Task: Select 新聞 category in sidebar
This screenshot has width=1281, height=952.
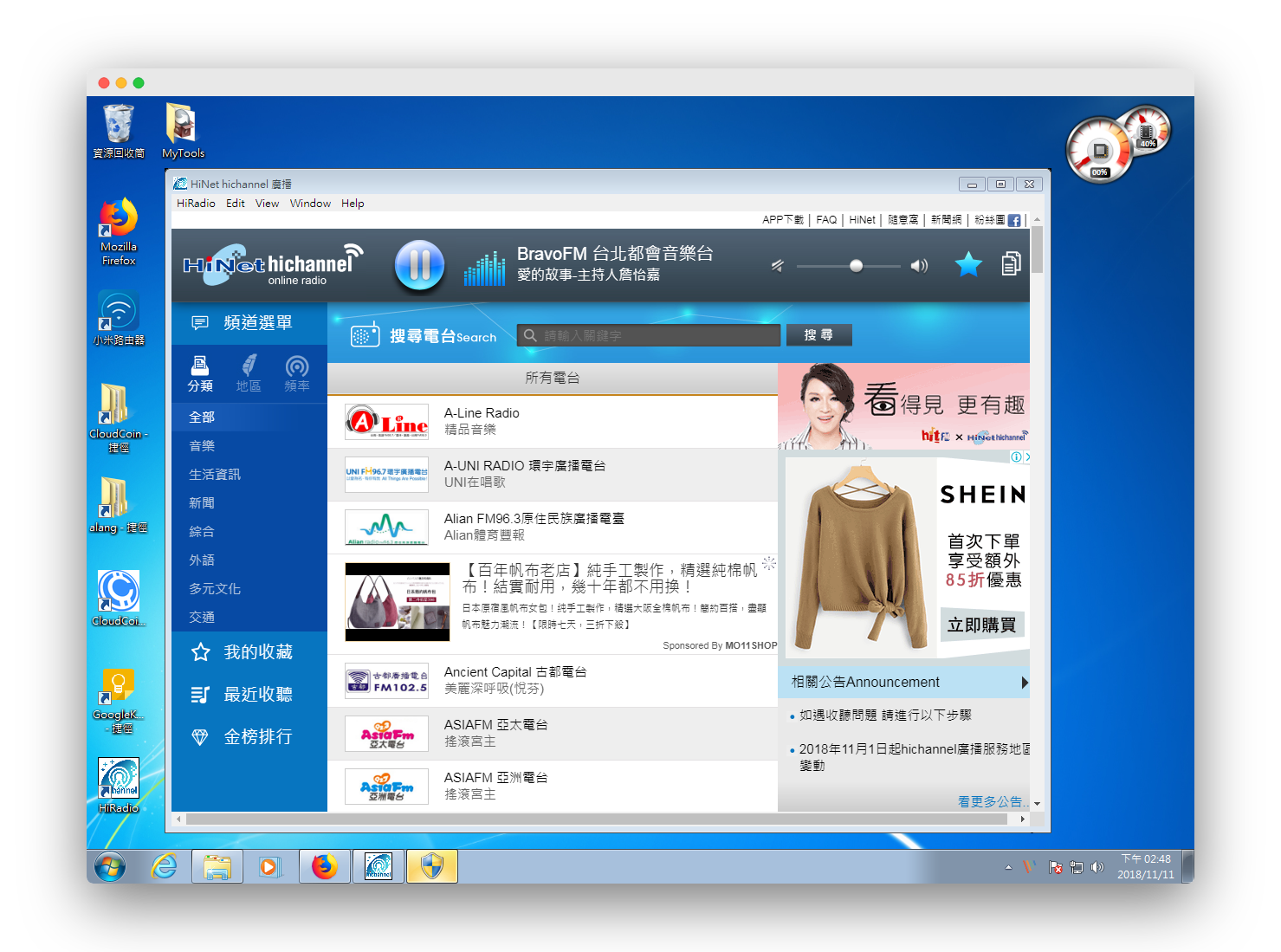Action: click(249, 502)
